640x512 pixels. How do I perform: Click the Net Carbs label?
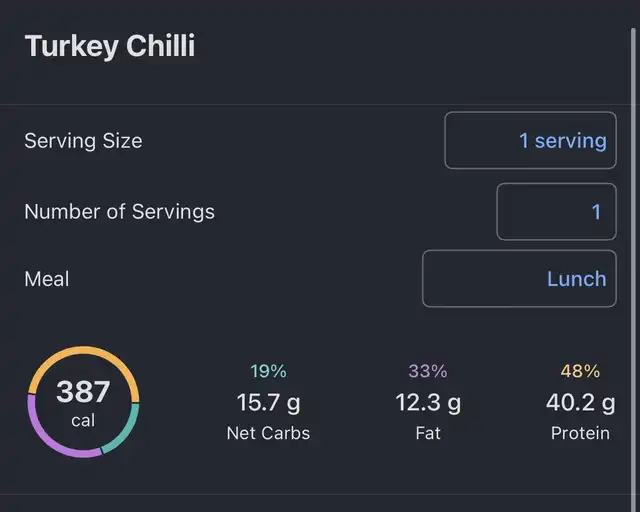tap(268, 433)
